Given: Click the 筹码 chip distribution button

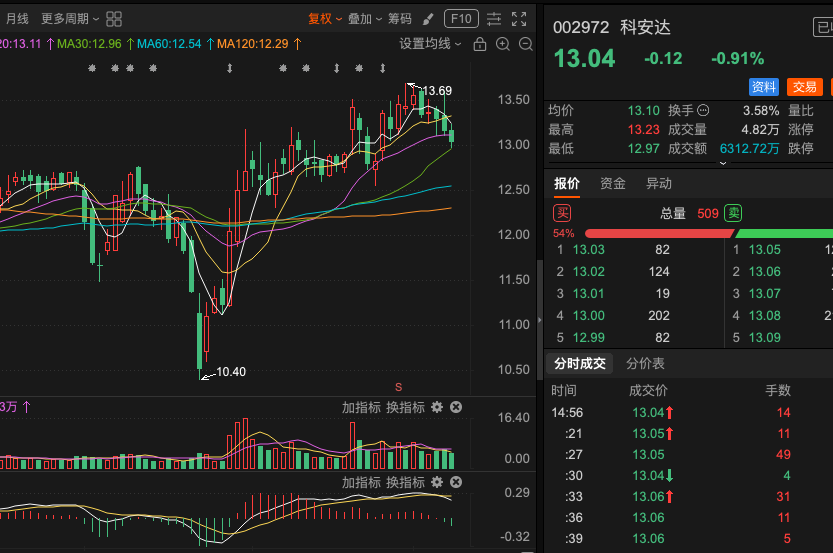Looking at the screenshot, I should 400,19.
